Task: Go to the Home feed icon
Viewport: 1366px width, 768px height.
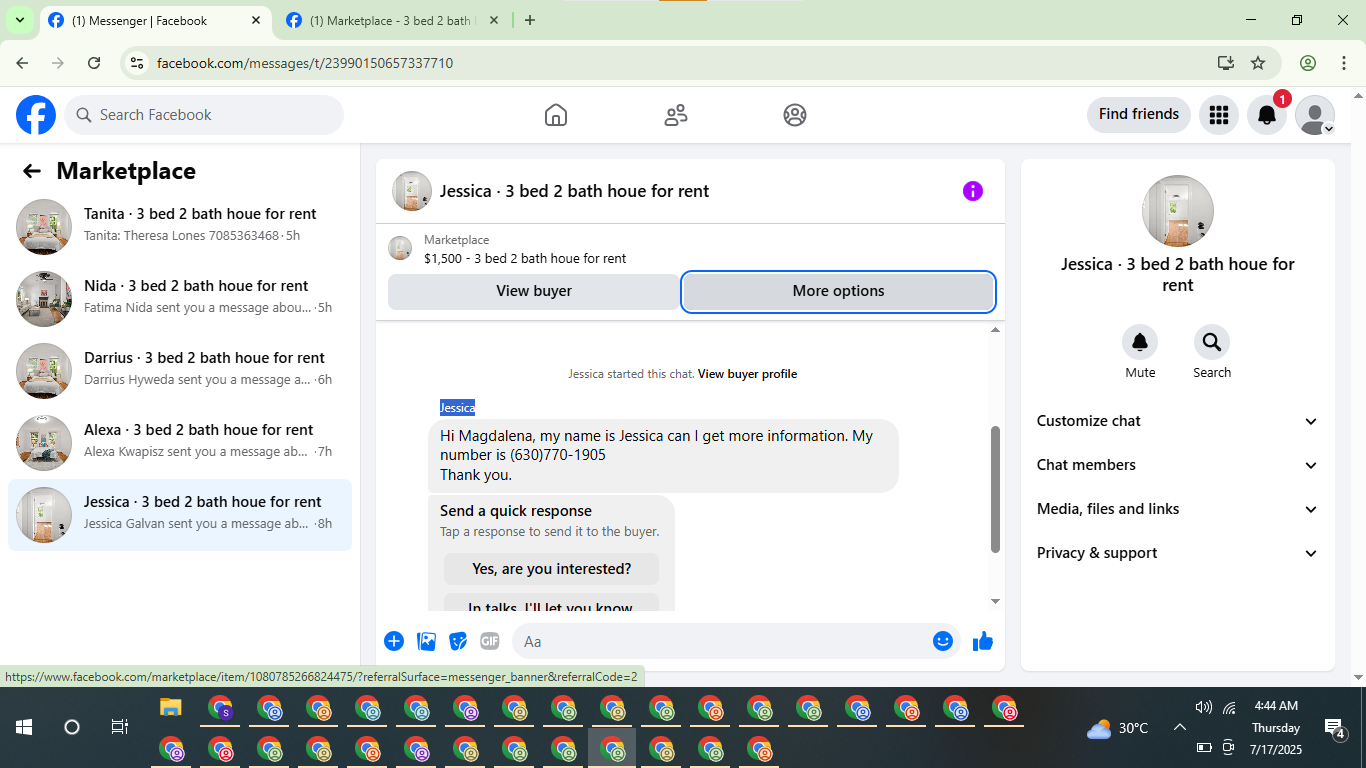Action: [x=556, y=115]
